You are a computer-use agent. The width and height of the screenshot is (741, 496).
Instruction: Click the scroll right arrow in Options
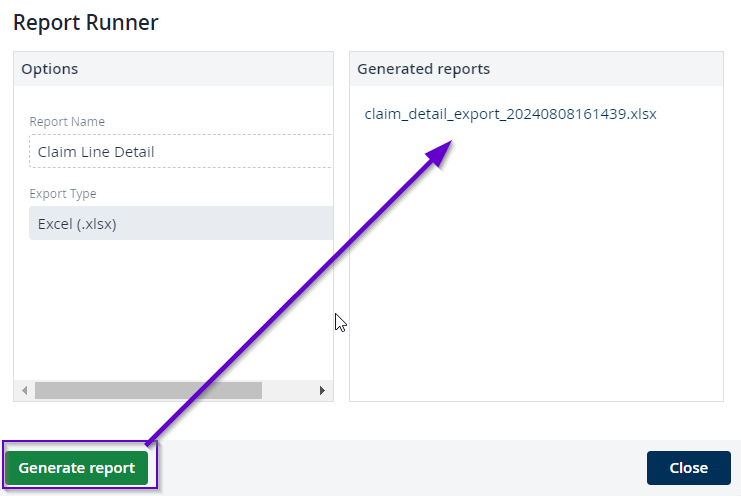pyautogui.click(x=322, y=390)
